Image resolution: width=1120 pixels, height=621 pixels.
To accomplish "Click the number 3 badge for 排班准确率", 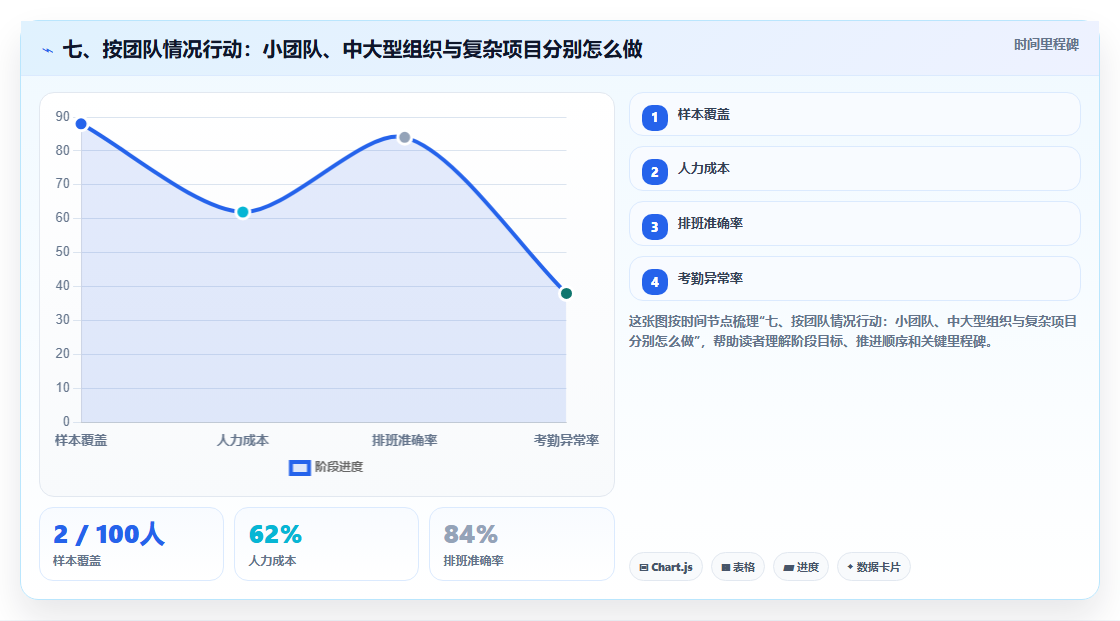I will point(654,227).
